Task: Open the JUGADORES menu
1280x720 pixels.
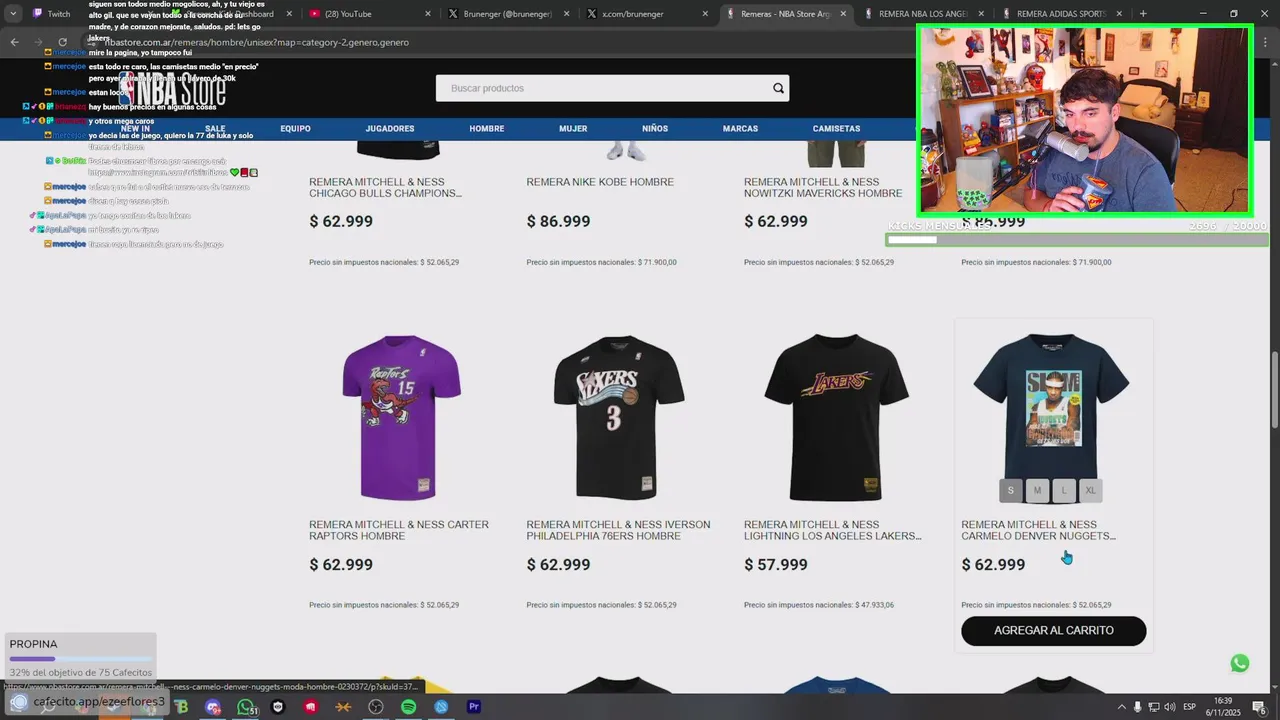Action: coord(390,129)
